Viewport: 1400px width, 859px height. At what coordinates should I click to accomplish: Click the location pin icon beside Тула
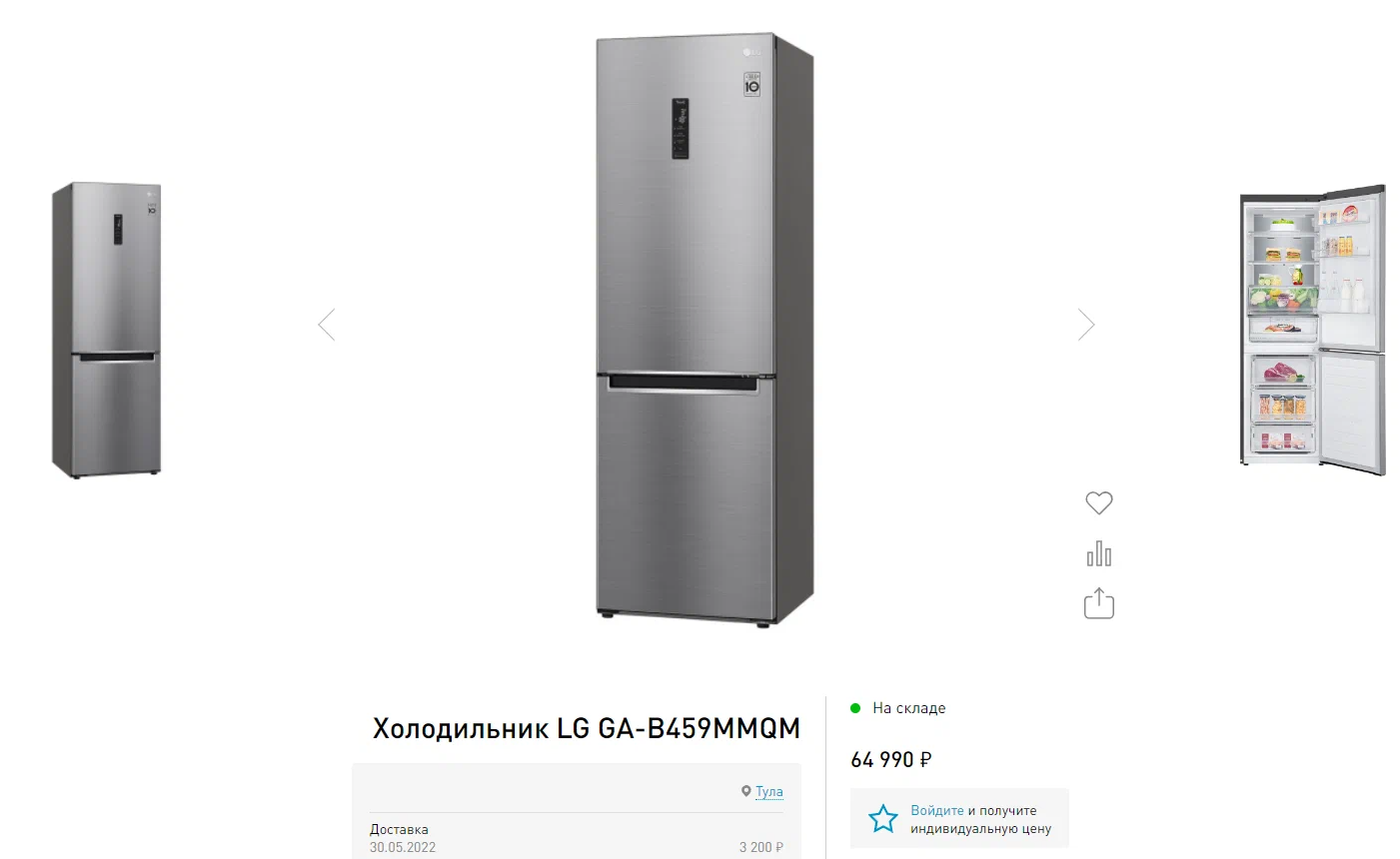(745, 791)
